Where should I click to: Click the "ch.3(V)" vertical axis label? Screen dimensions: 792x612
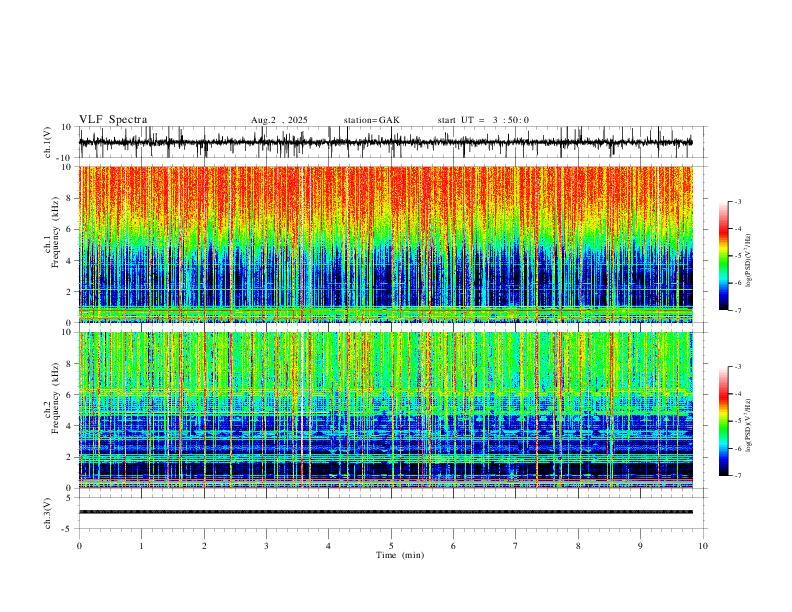pyautogui.click(x=48, y=513)
